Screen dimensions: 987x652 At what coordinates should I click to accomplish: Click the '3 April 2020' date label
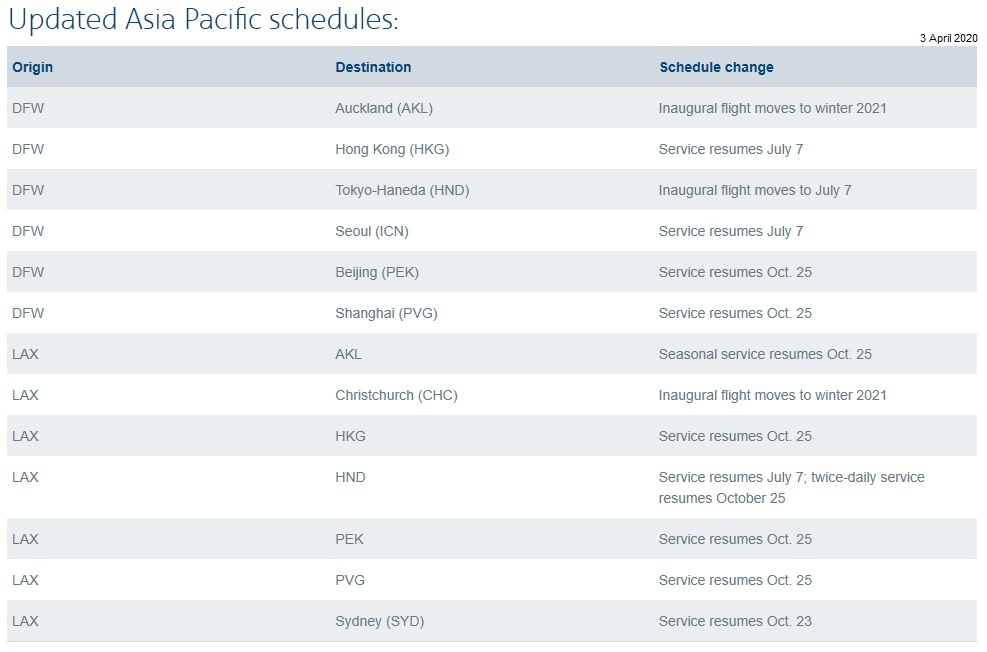tap(949, 38)
